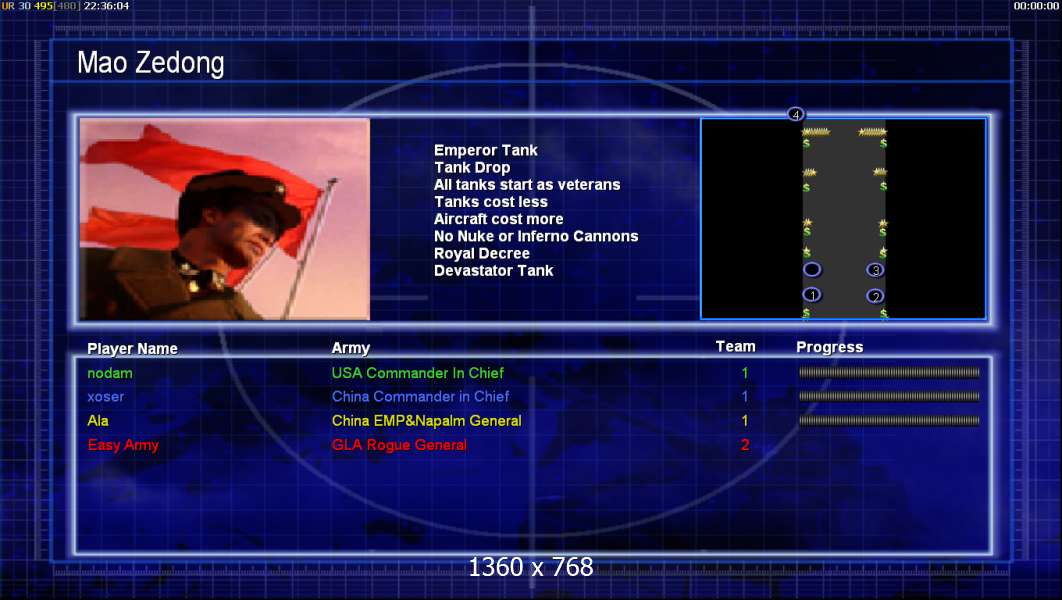
Task: Click the 'Tanks cost less' line
Action: point(491,202)
